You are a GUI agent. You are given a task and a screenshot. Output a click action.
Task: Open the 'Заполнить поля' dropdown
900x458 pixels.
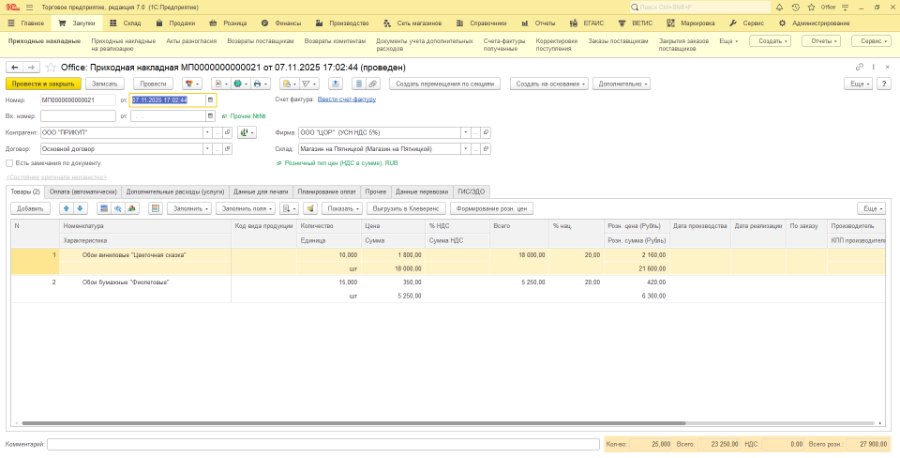(x=246, y=209)
